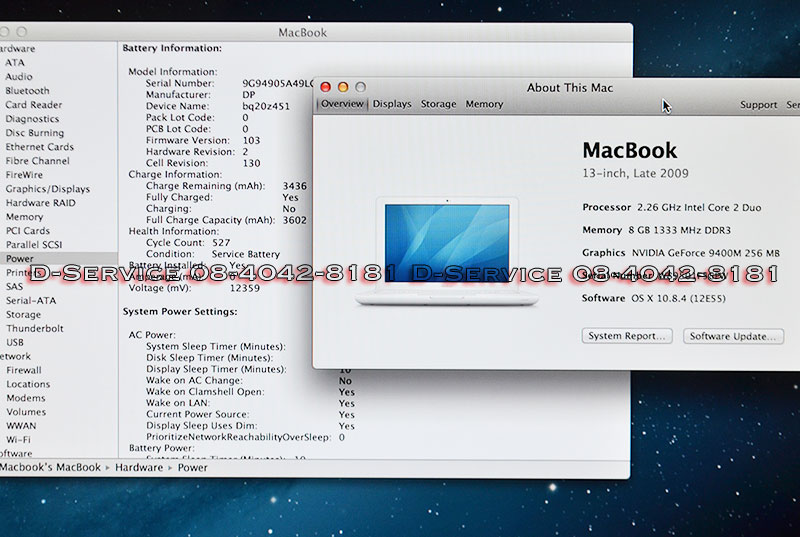Screen dimensions: 800x537
Task: Click the Device Name value bq20z451
Action: click(x=266, y=107)
